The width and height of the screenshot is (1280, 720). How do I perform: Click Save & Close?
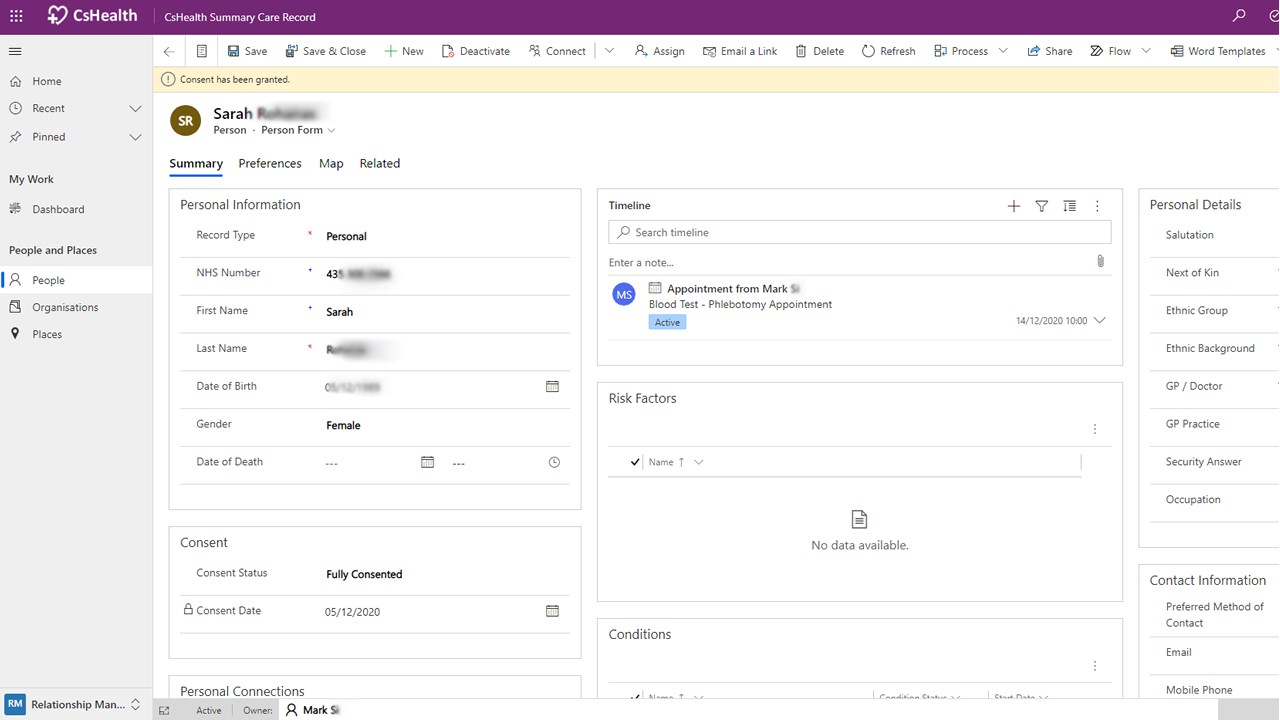tap(325, 51)
